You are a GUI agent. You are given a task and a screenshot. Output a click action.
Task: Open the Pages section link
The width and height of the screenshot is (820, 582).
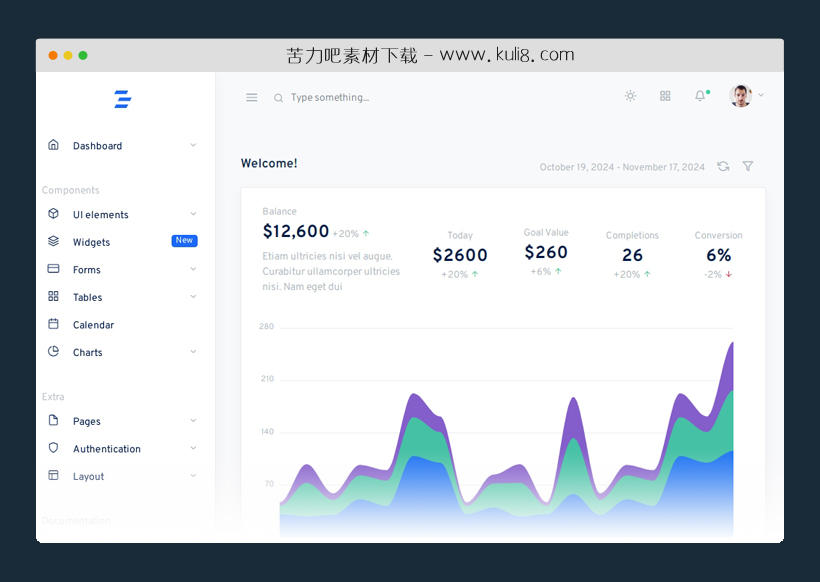pyautogui.click(x=88, y=421)
